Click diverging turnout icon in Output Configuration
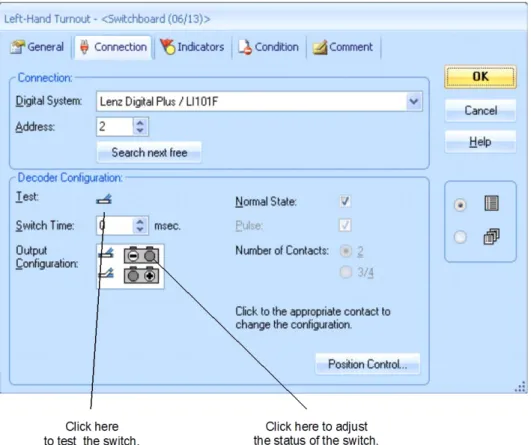This screenshot has height=445, width=531. coord(106,274)
